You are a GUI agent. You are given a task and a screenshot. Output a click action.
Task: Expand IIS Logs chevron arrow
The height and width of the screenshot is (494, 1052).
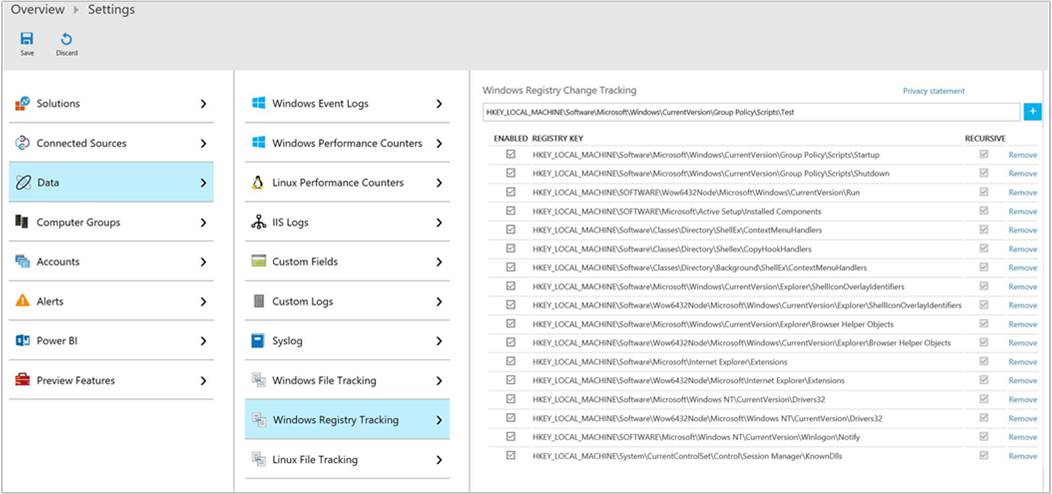pos(439,222)
